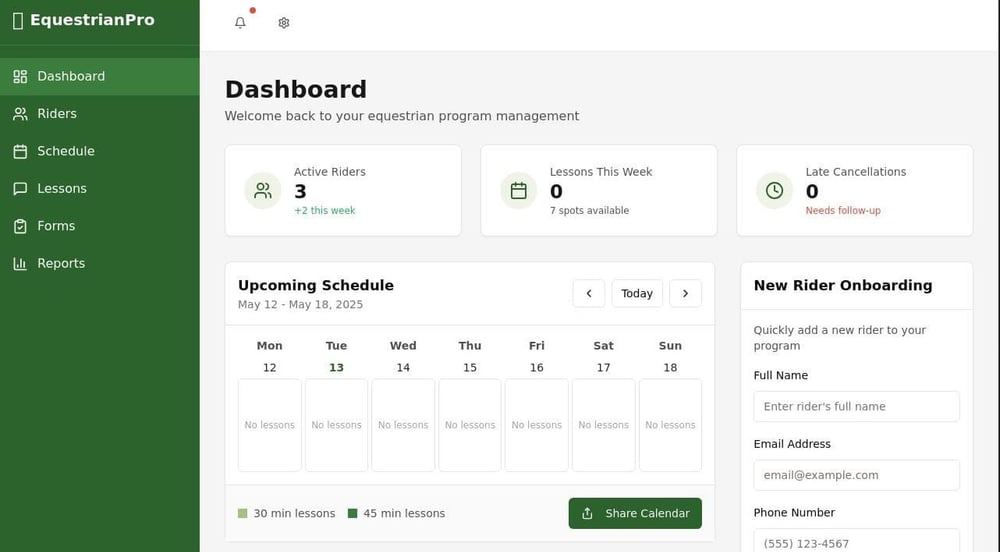Click the "+2 this week" text
Image resolution: width=1000 pixels, height=552 pixels.
pyautogui.click(x=325, y=210)
